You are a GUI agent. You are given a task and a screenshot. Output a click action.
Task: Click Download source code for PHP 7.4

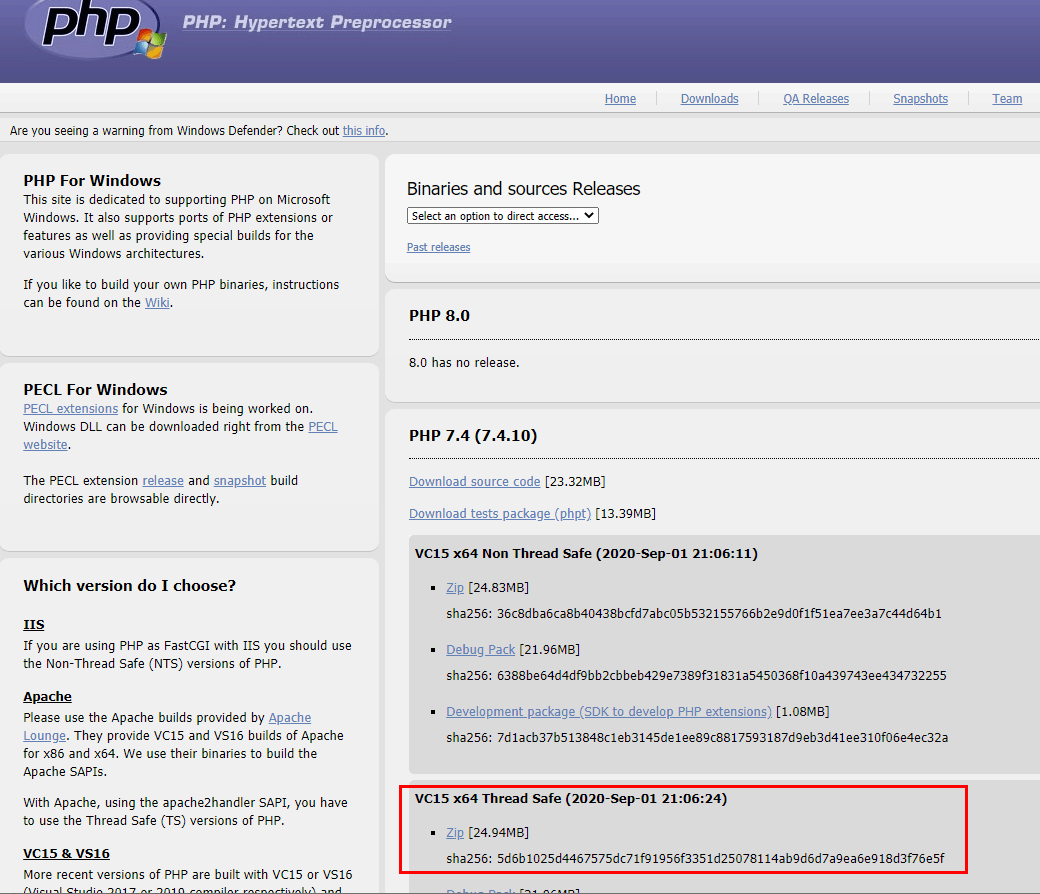[x=474, y=481]
